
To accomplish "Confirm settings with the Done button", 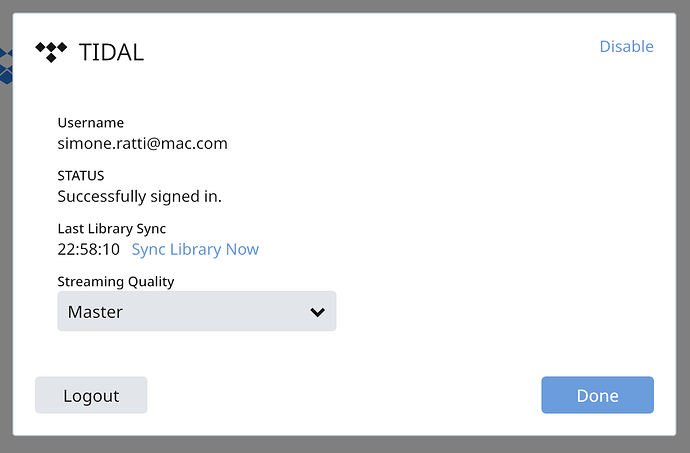I will coord(597,395).
